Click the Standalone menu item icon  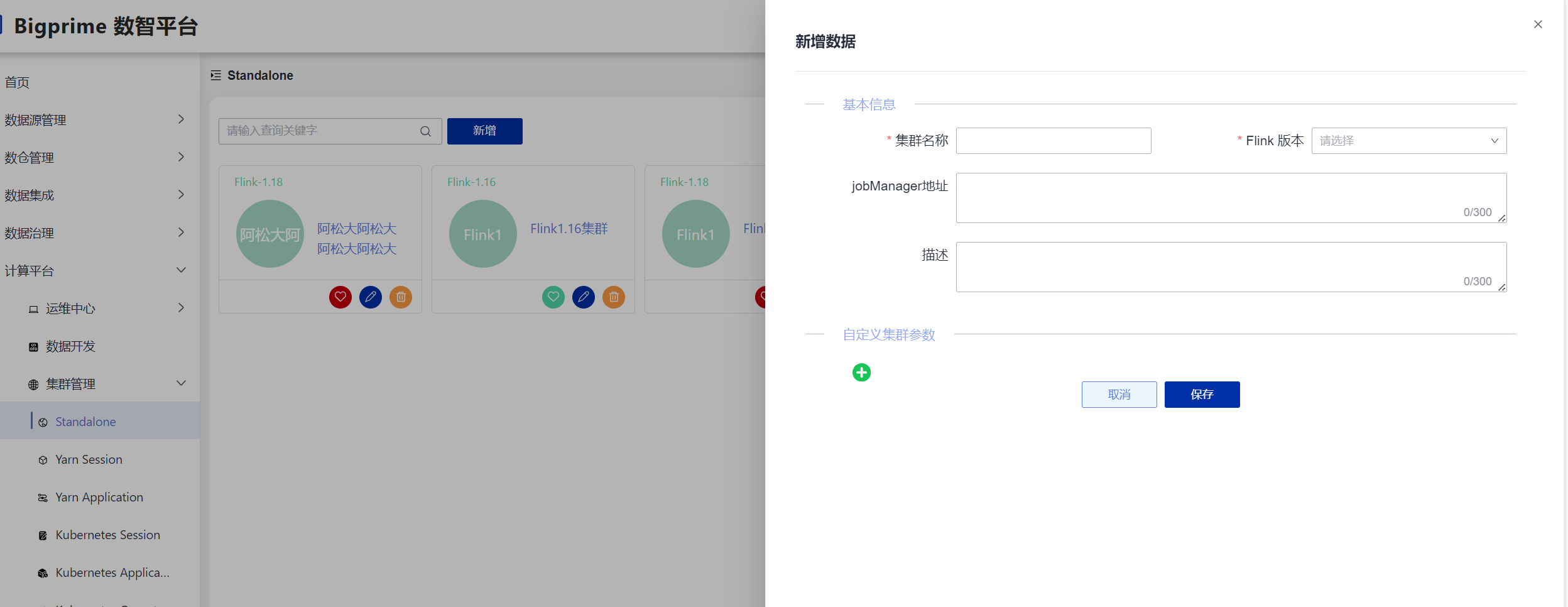tap(43, 422)
